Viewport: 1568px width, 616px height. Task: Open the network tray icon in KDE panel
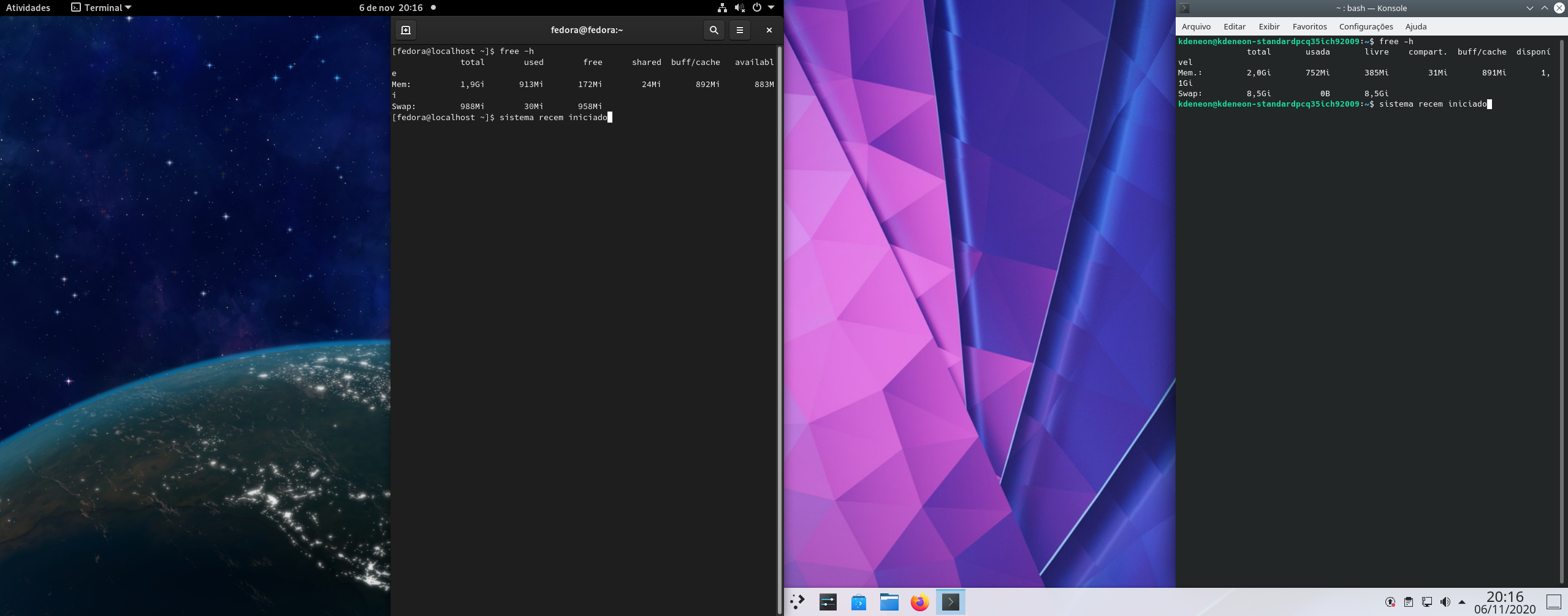click(1427, 602)
